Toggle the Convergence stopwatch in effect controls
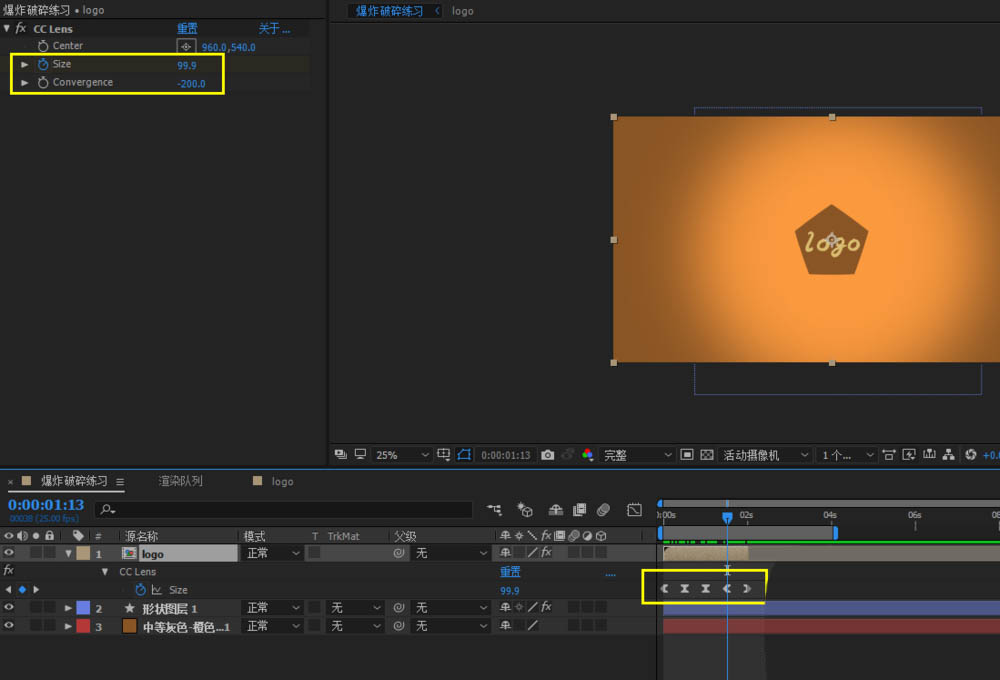 (x=43, y=83)
